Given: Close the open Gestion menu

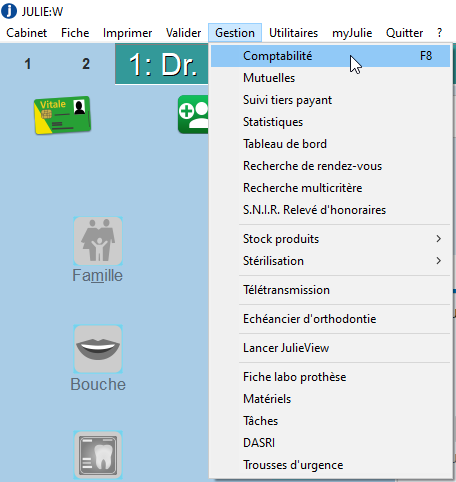Looking at the screenshot, I should pyautogui.click(x=235, y=33).
